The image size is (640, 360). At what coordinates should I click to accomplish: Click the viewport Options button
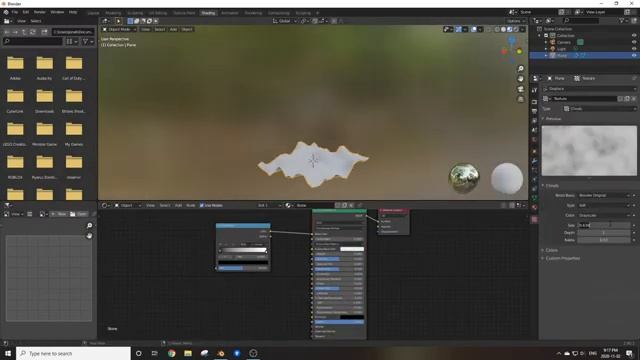[515, 21]
